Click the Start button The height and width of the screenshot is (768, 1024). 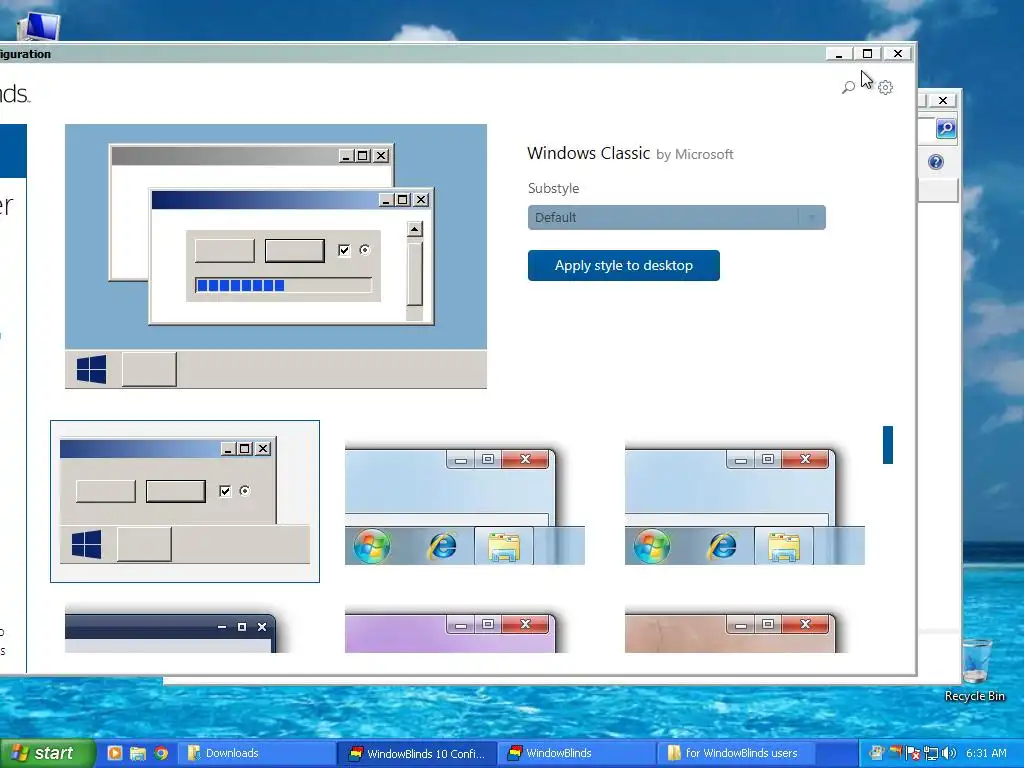click(x=47, y=753)
